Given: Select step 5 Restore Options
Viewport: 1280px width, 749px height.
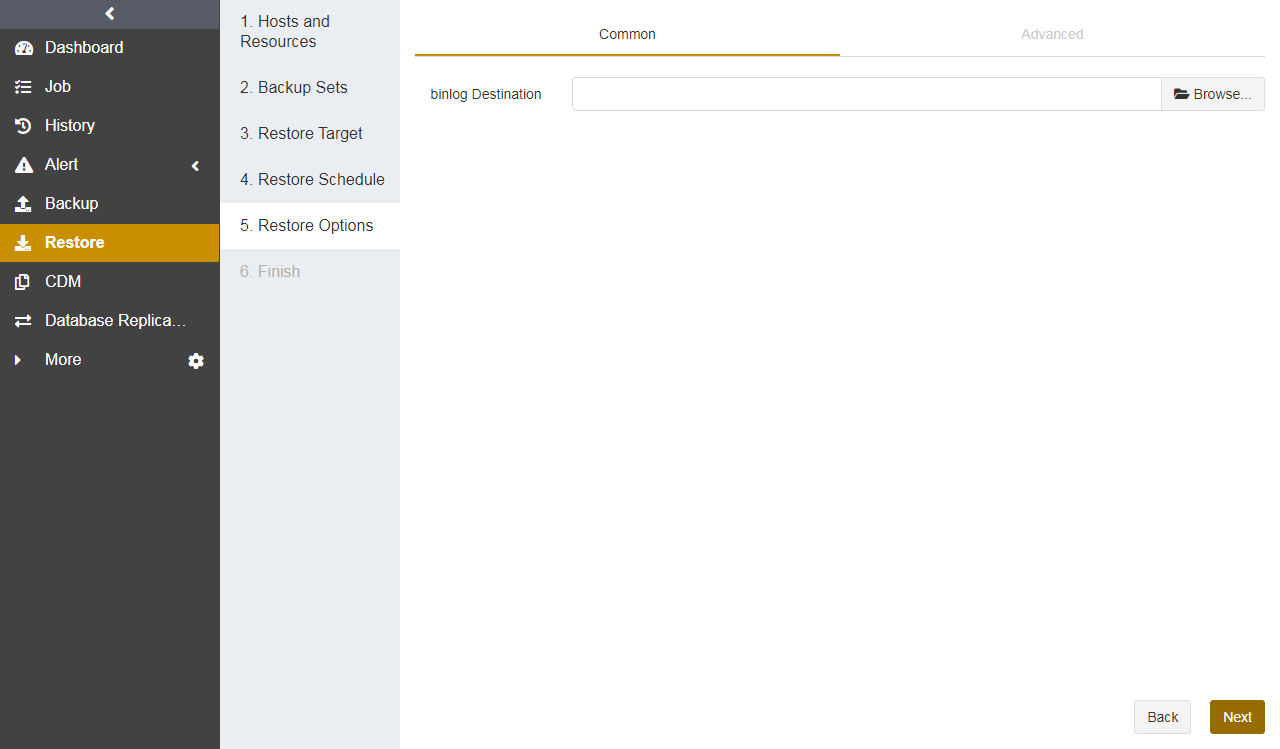Looking at the screenshot, I should pos(310,225).
